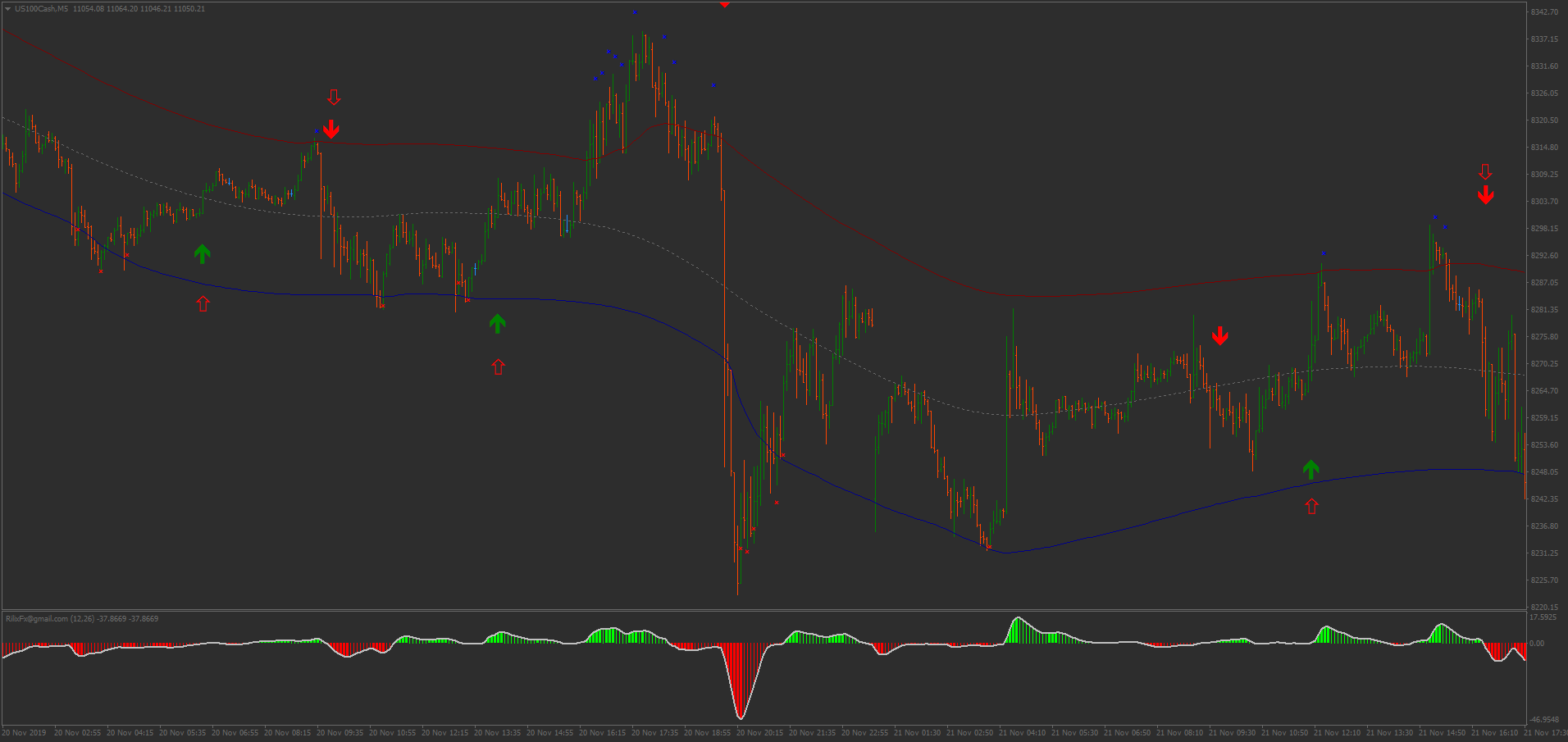Viewport: 1568px width, 742px height.
Task: Click hollow red down arrow above leftmost sell arrow
Action: pyautogui.click(x=334, y=97)
